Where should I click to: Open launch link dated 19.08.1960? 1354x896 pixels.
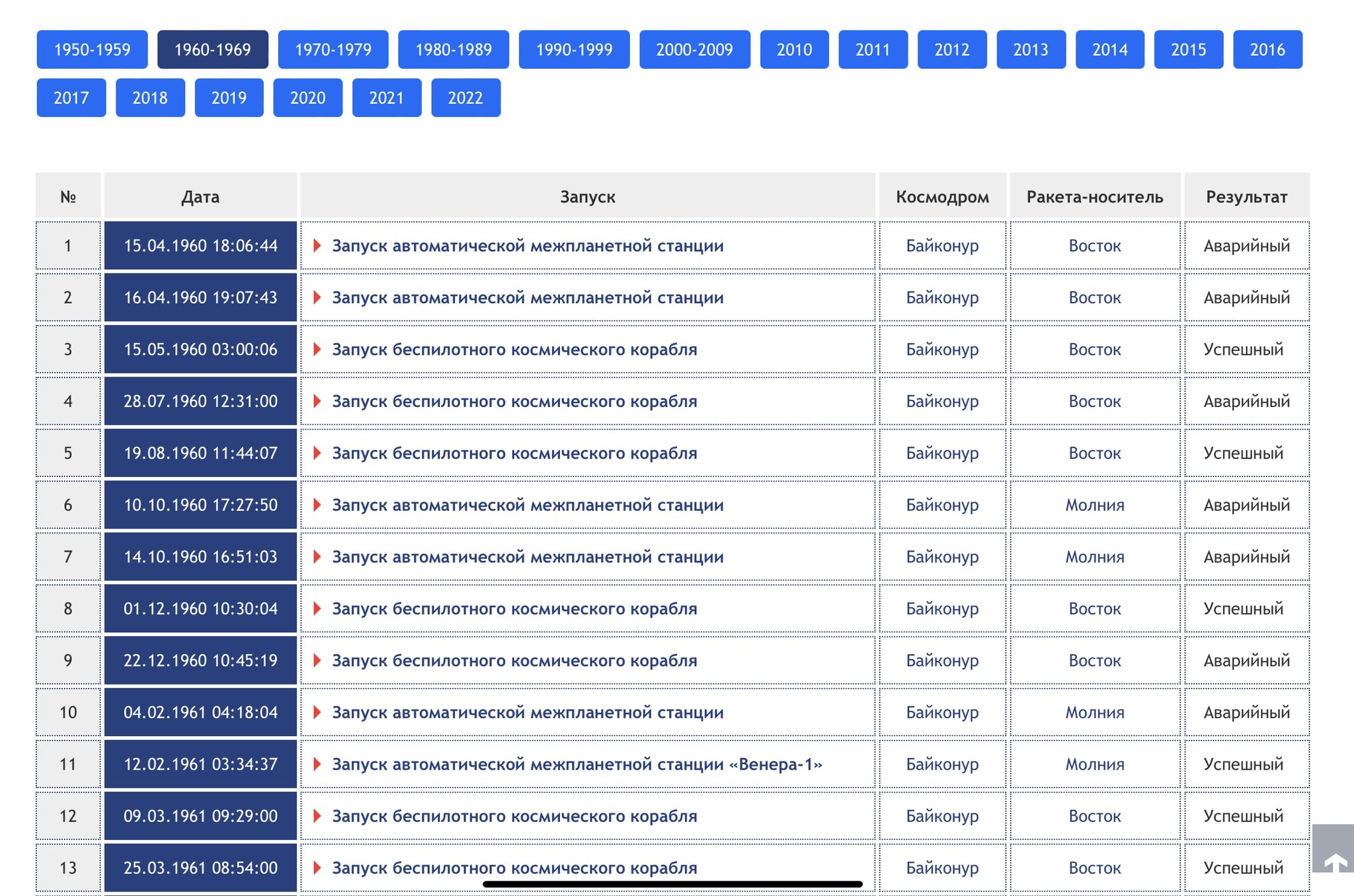click(x=514, y=453)
